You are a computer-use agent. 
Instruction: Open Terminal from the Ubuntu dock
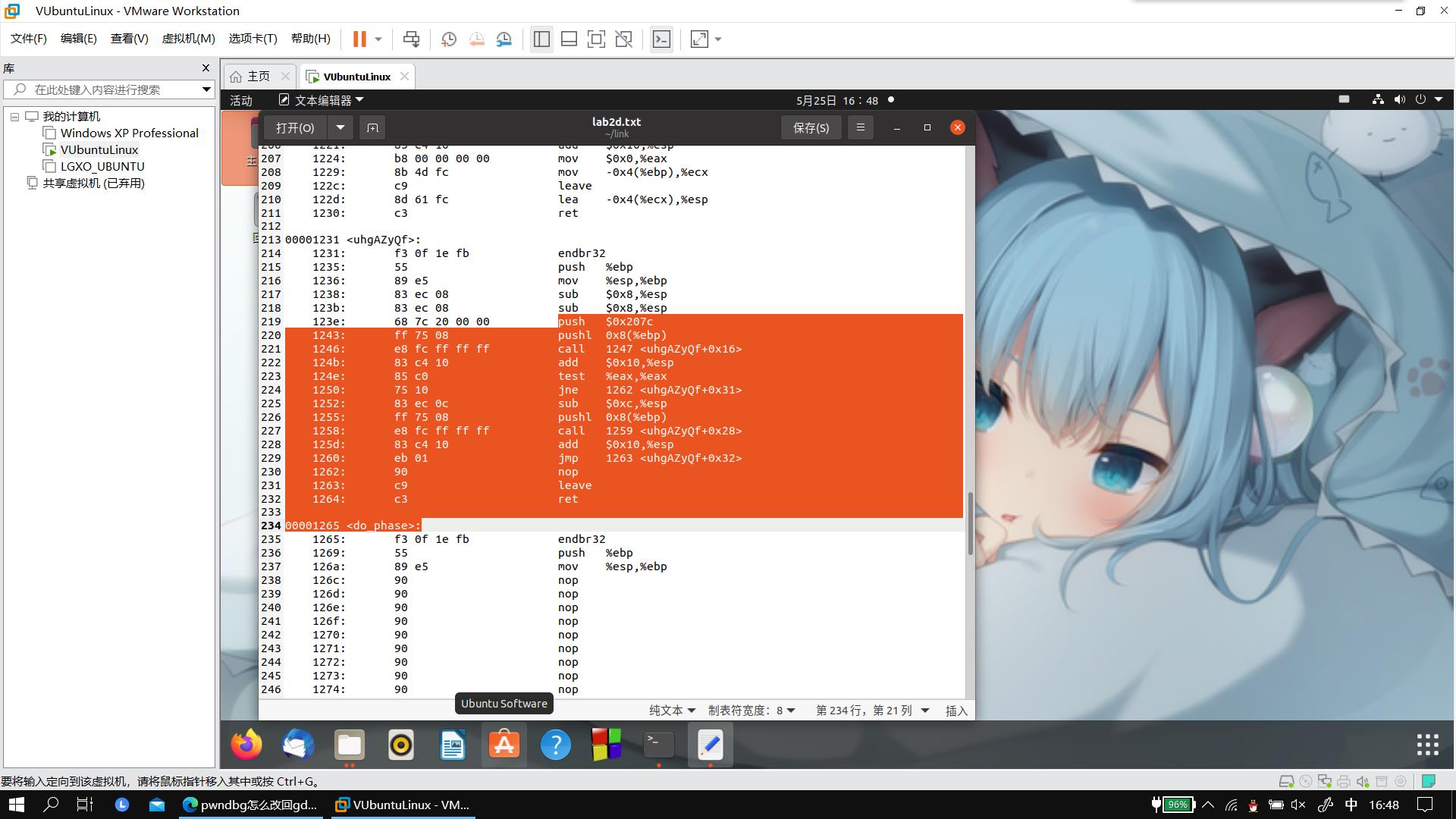[x=659, y=745]
